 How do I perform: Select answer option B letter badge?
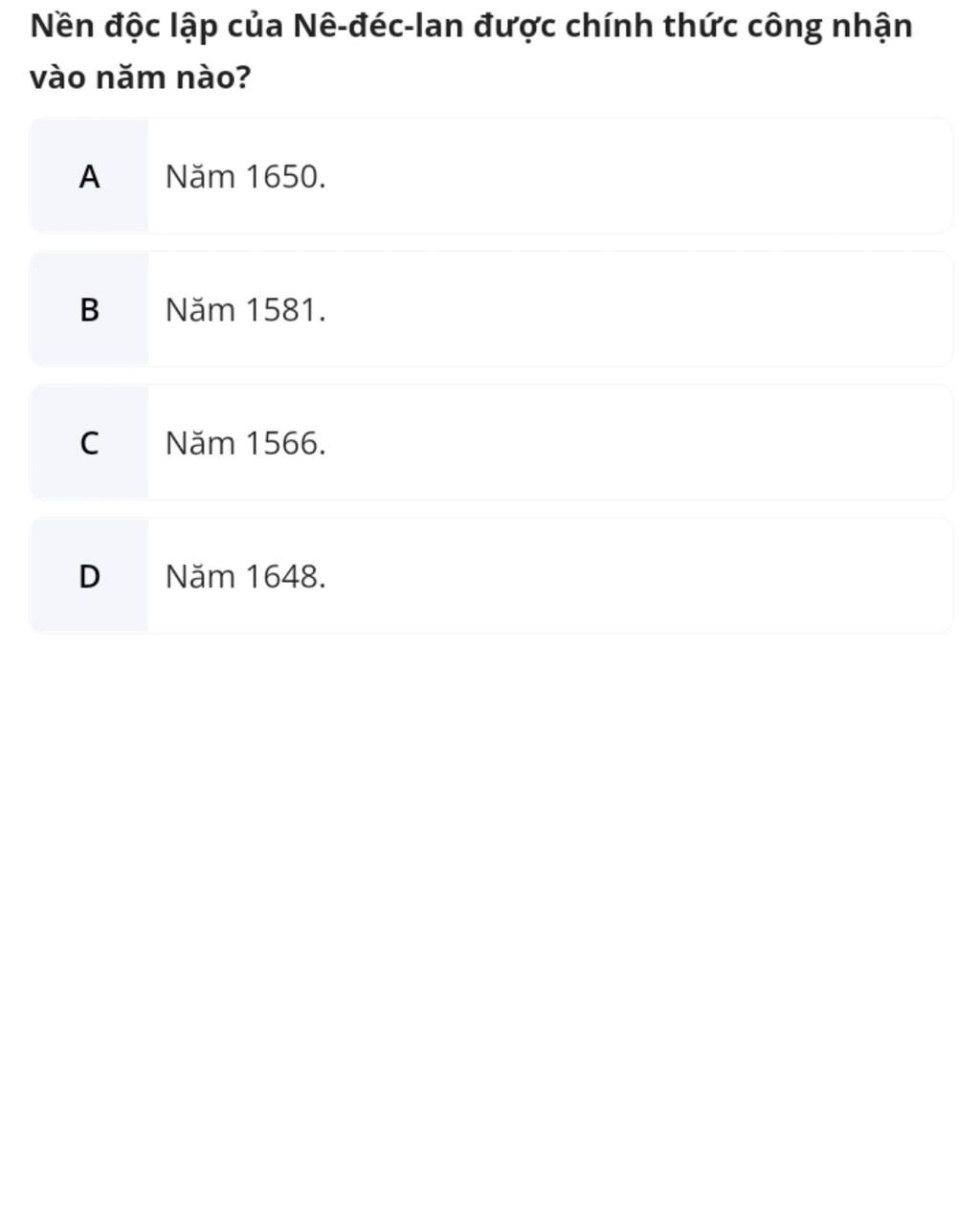click(89, 309)
